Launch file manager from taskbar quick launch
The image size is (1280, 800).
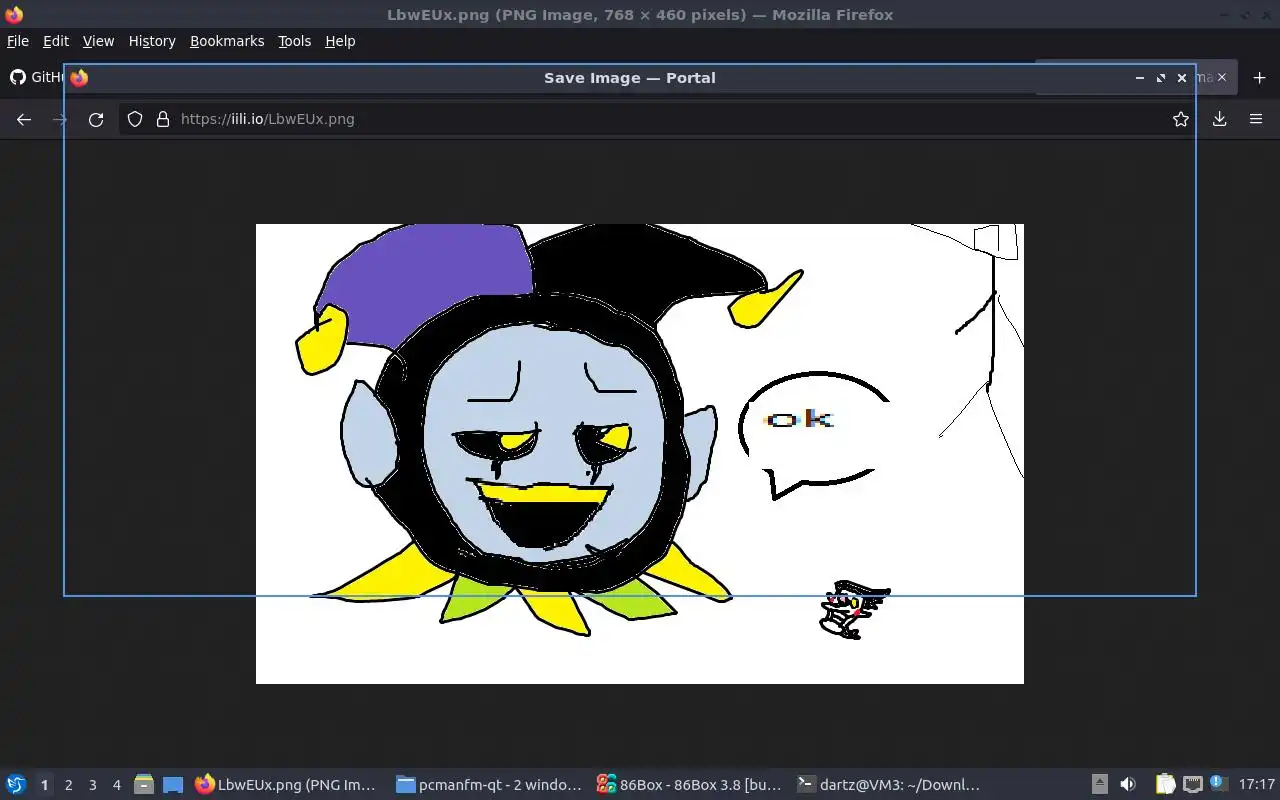(x=144, y=785)
